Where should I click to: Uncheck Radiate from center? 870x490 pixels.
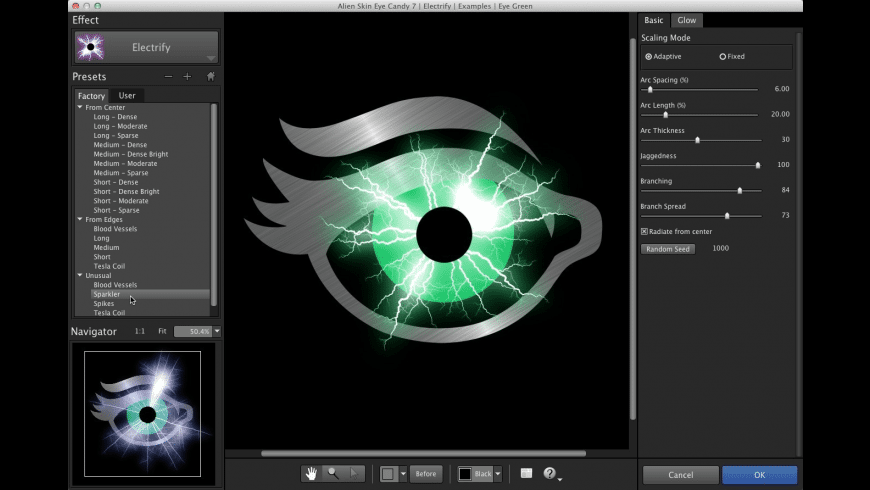tap(644, 231)
